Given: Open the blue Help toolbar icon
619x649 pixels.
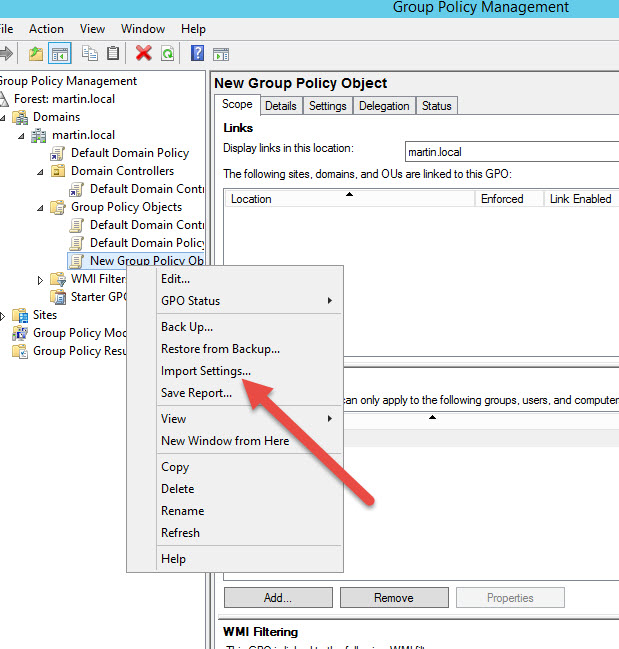Looking at the screenshot, I should pos(198,53).
